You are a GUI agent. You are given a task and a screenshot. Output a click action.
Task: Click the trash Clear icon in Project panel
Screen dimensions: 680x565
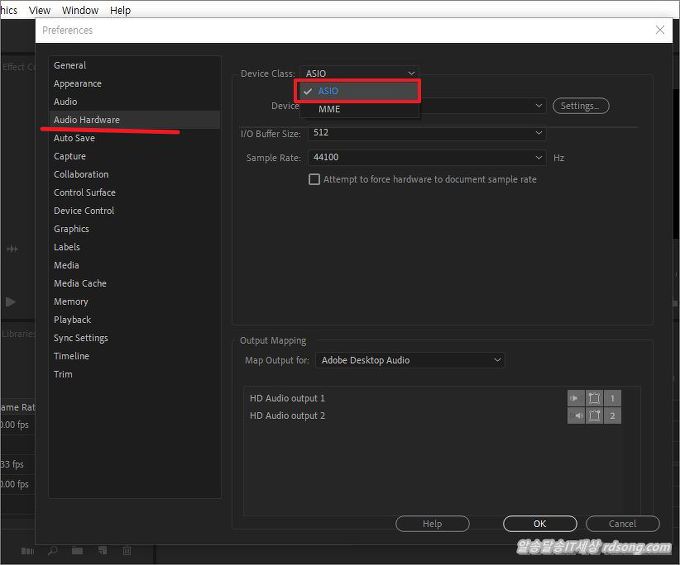[127, 551]
